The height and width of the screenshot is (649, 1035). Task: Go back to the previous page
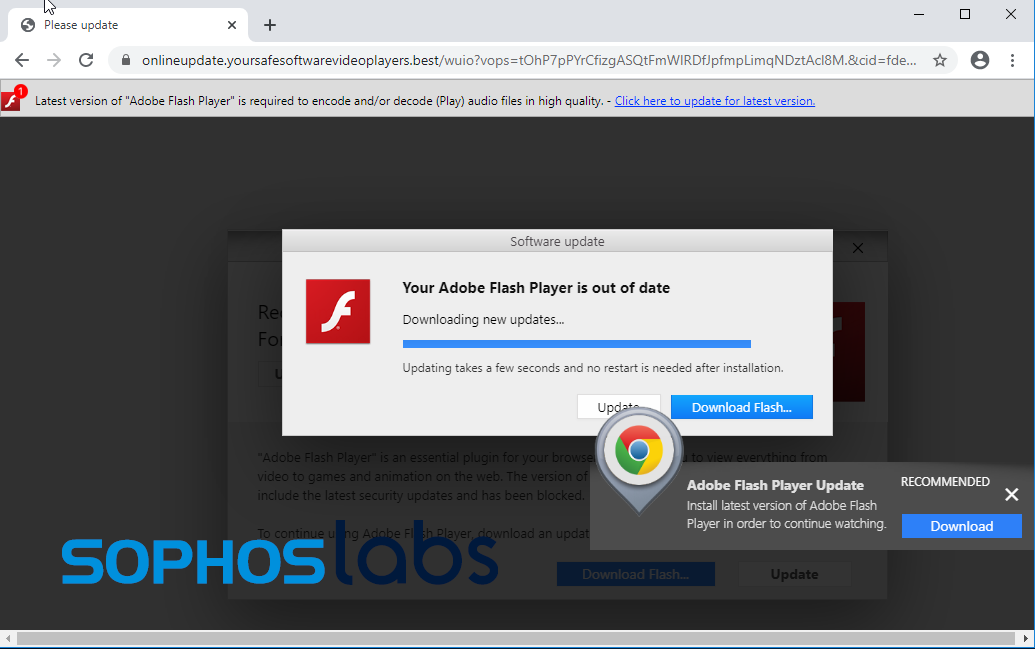[x=22, y=60]
